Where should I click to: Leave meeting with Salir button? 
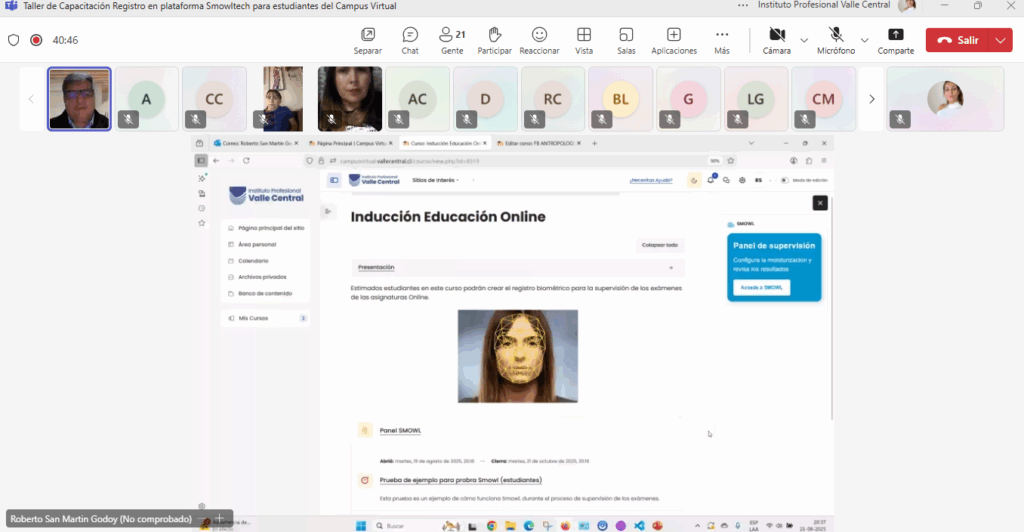coord(957,40)
